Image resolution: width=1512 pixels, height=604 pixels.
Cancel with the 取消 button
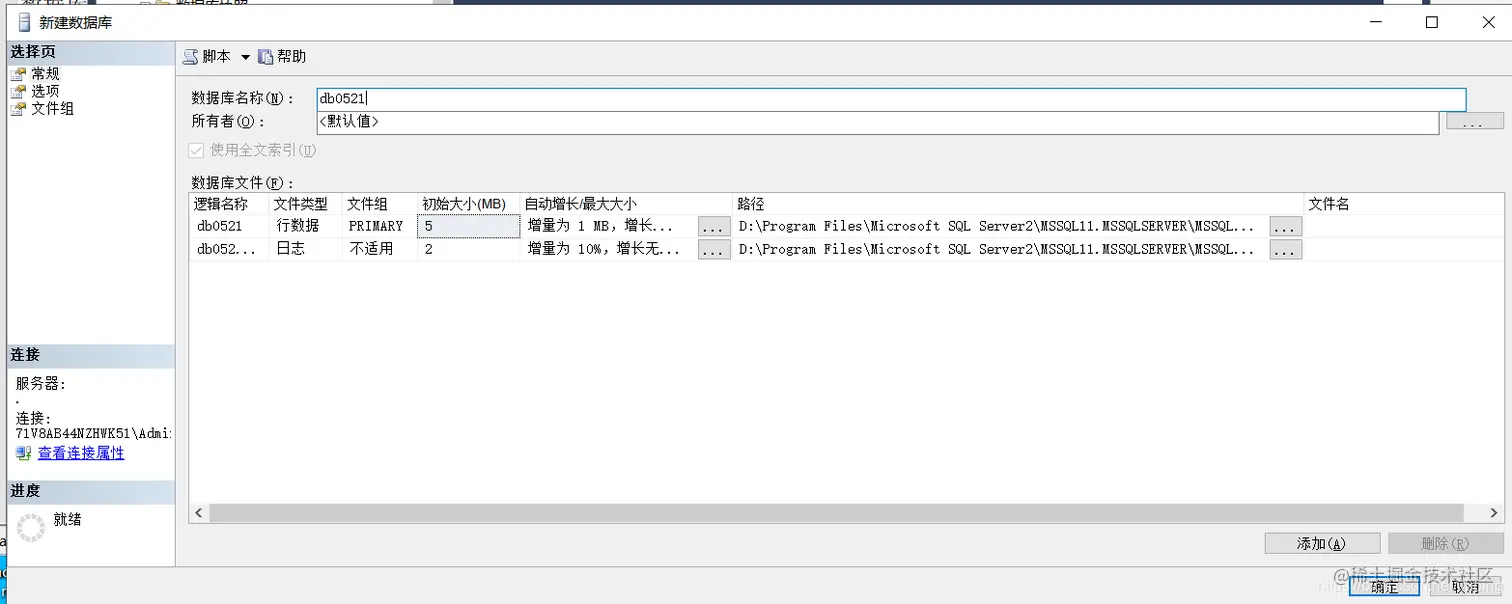1465,587
